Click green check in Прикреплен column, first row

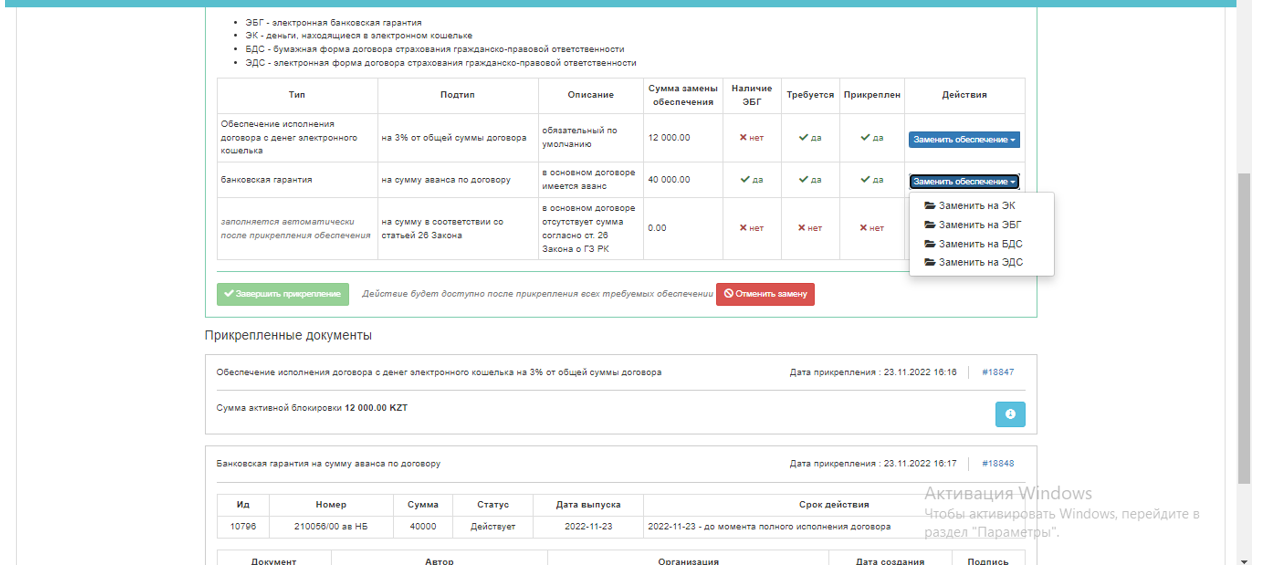tap(865, 138)
